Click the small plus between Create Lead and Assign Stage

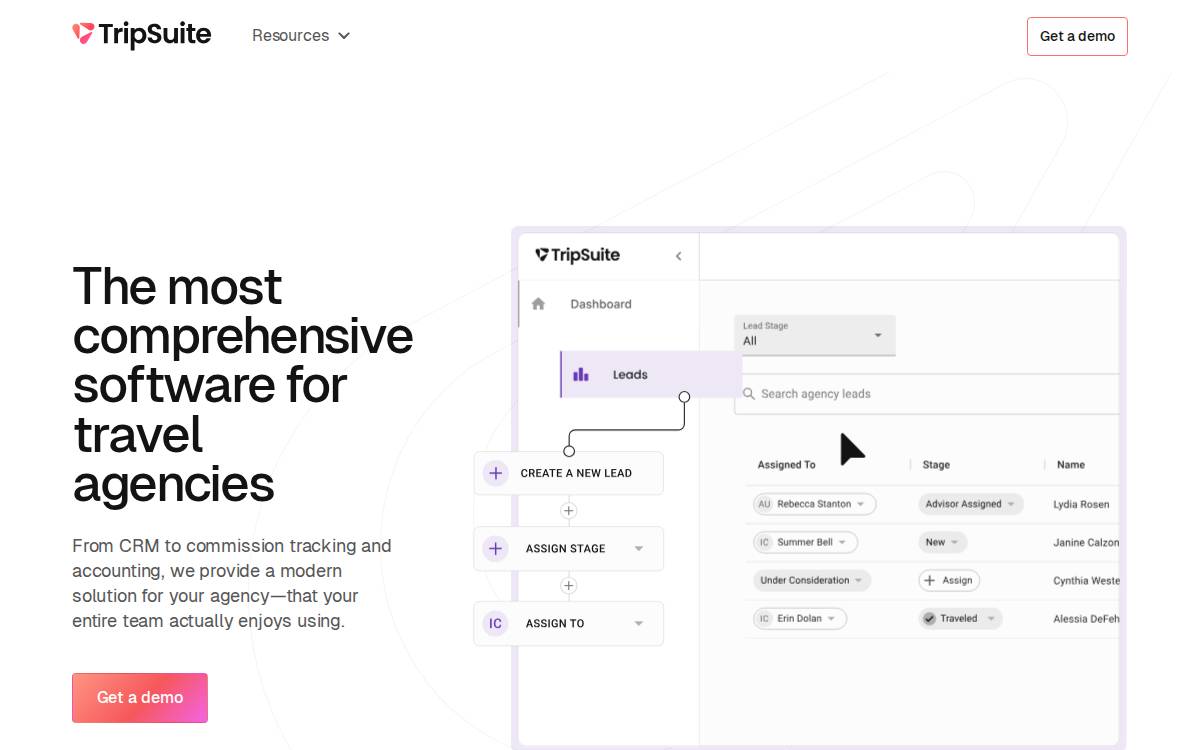pos(569,511)
